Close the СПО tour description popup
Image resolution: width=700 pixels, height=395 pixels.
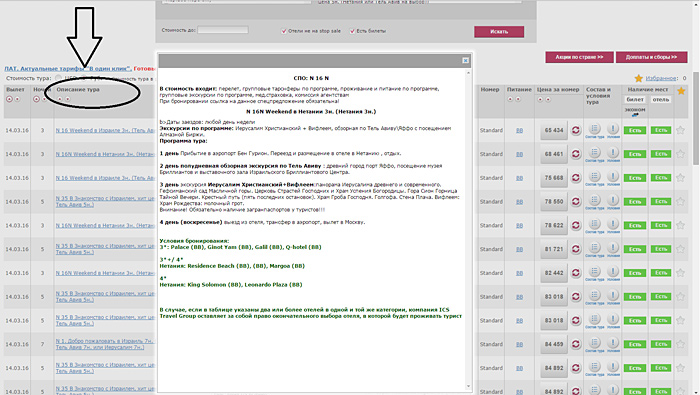pyautogui.click(x=465, y=60)
